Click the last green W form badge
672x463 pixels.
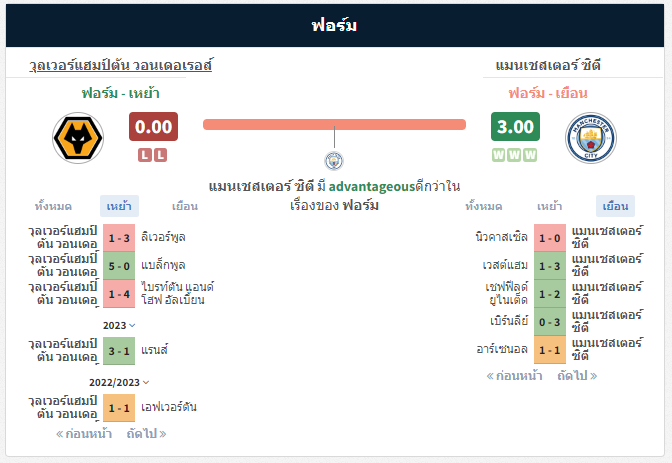[530, 155]
